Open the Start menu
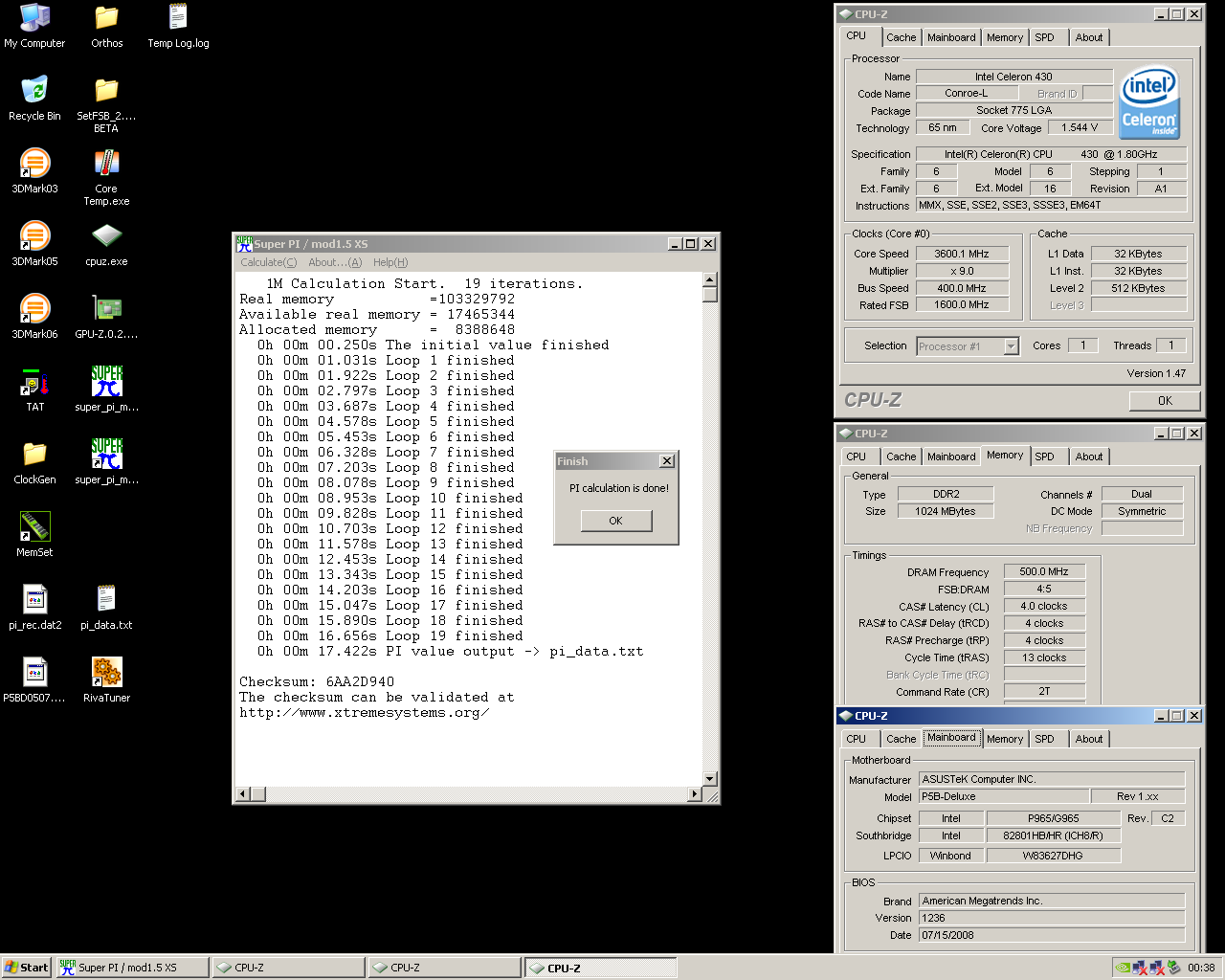This screenshot has width=1225, height=980. (x=26, y=968)
